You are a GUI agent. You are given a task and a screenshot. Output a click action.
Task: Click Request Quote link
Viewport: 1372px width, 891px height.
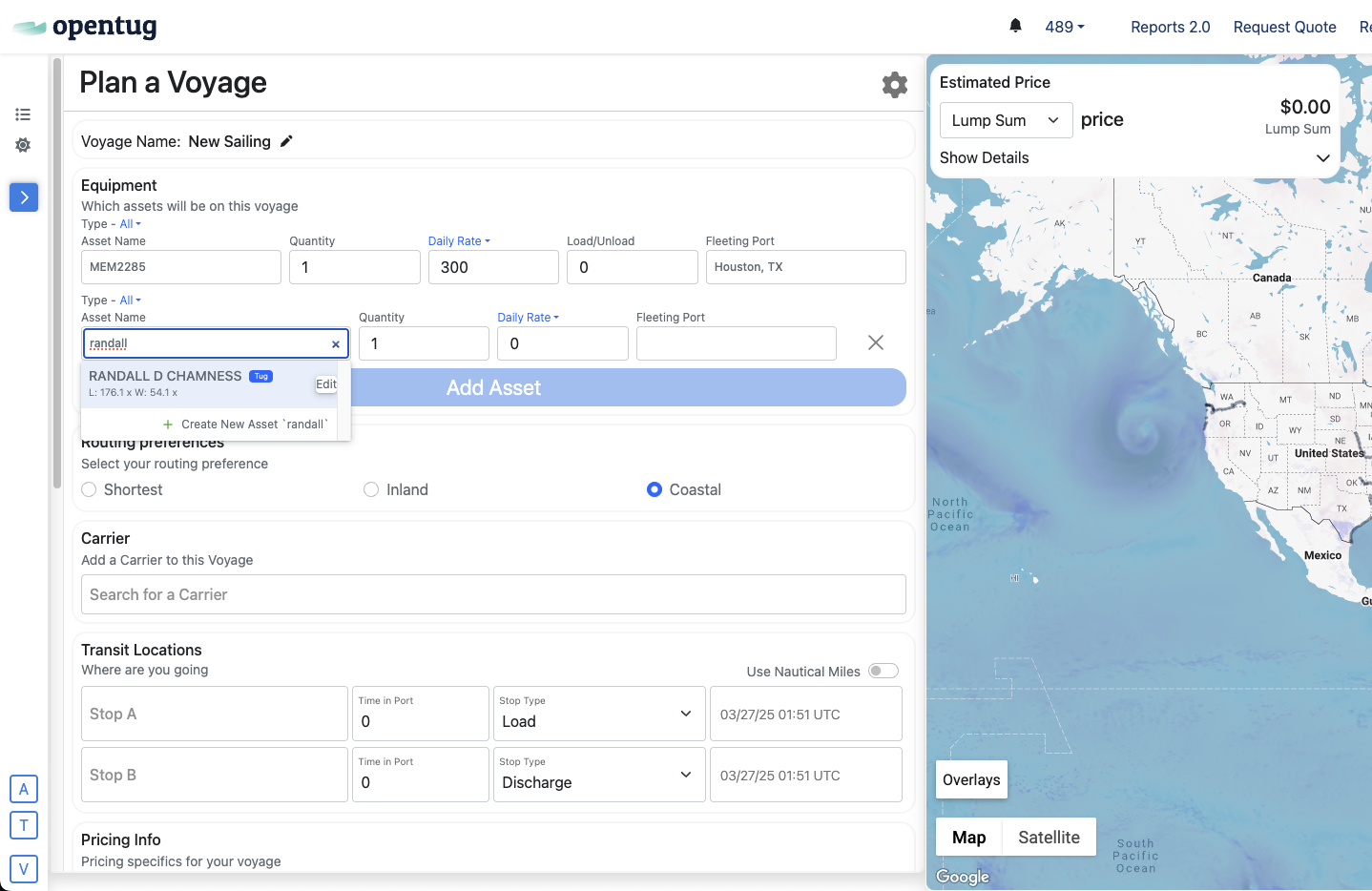[x=1284, y=27]
